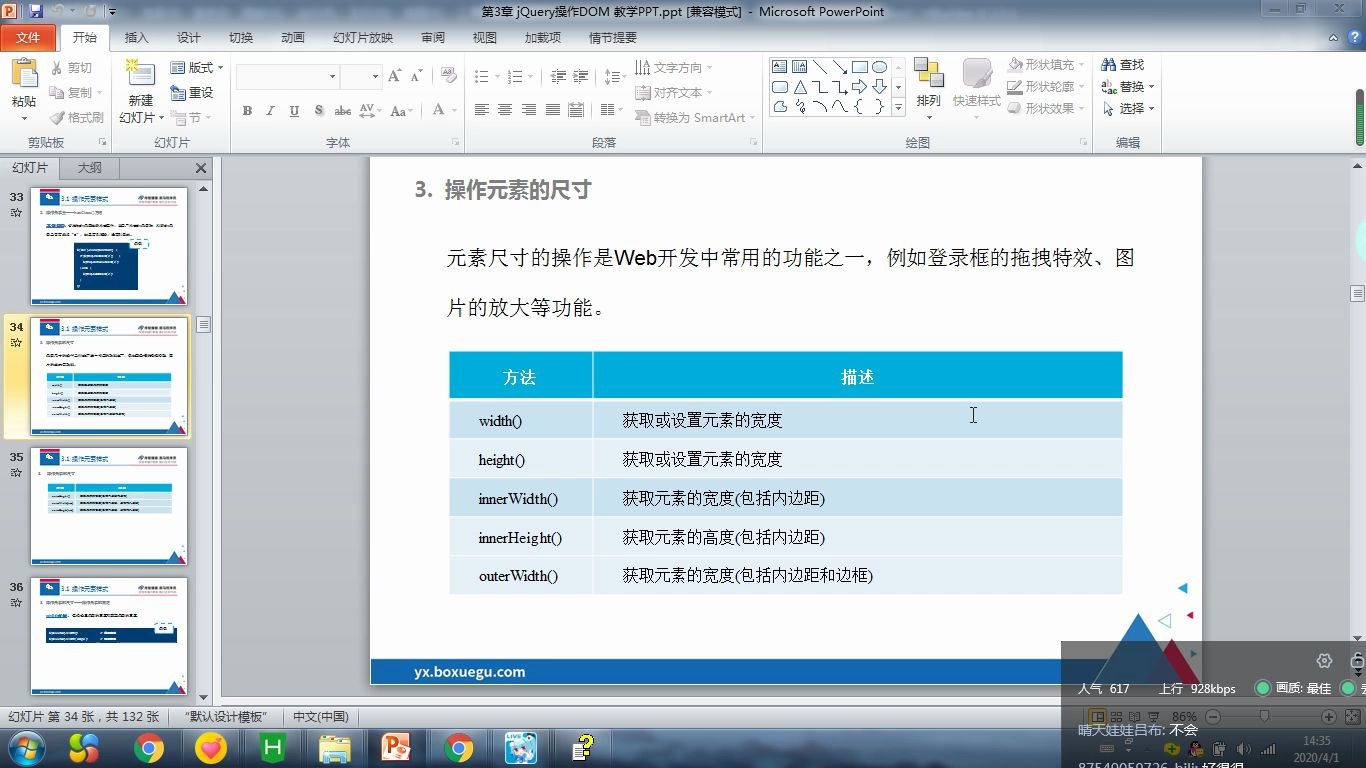Click the language indicator 中文(中国)
The width and height of the screenshot is (1366, 768).
tap(321, 717)
